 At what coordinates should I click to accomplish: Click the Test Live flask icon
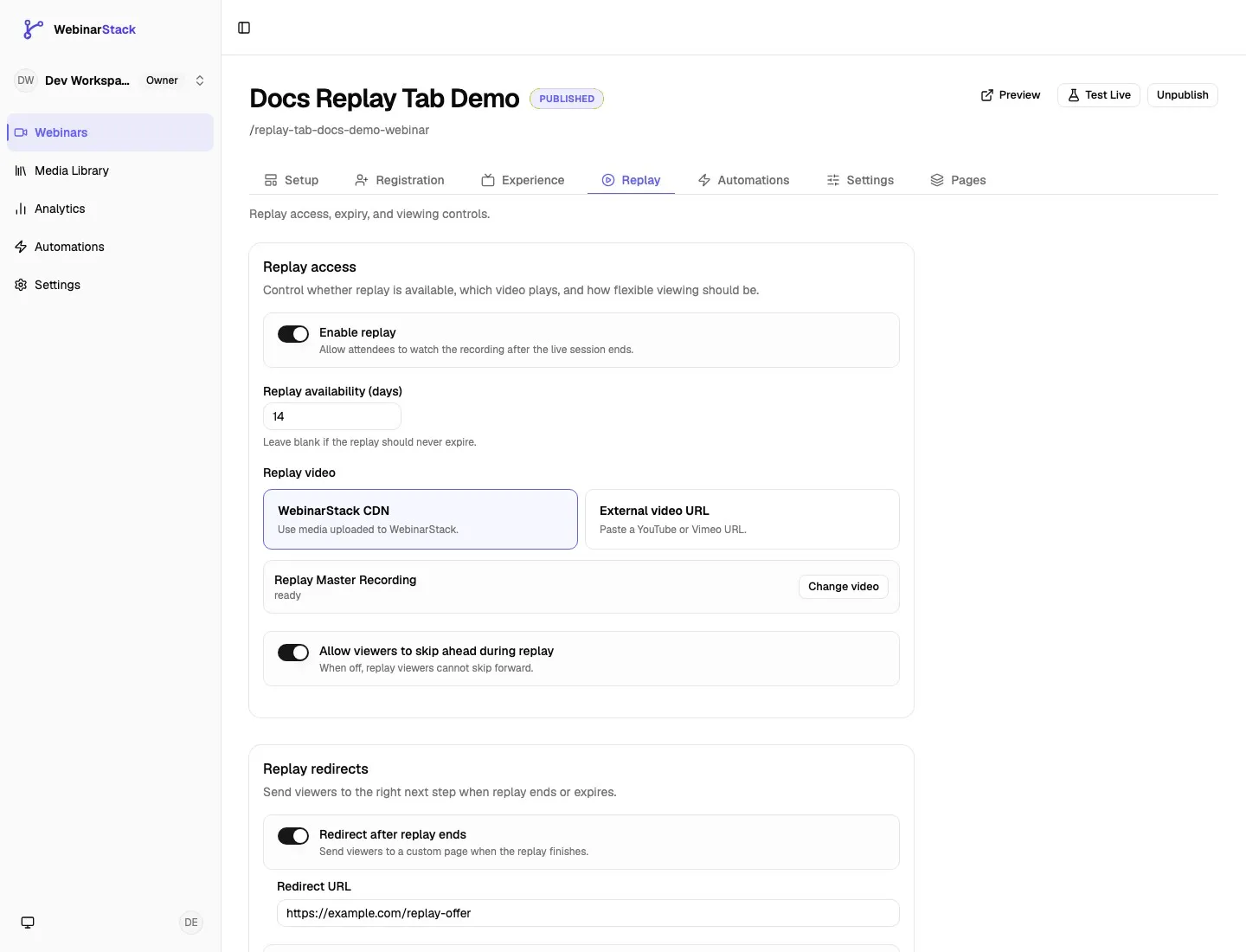(1073, 95)
